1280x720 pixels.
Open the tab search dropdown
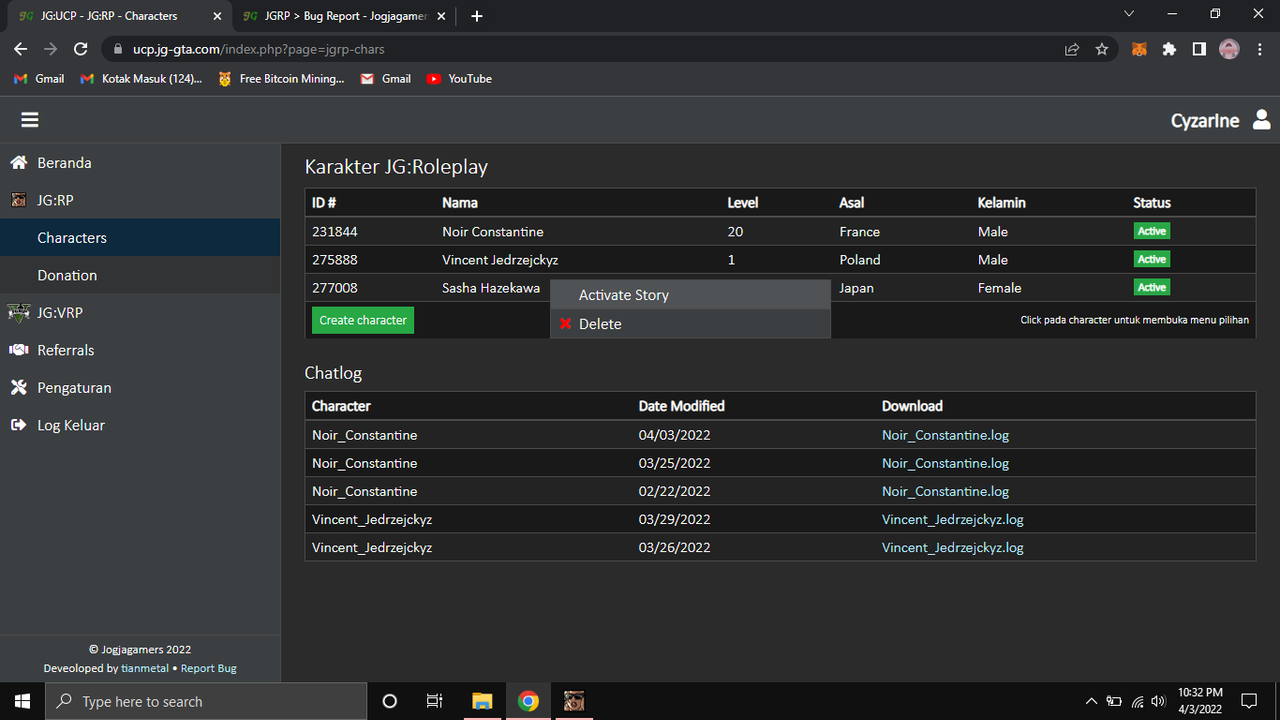[1129, 14]
